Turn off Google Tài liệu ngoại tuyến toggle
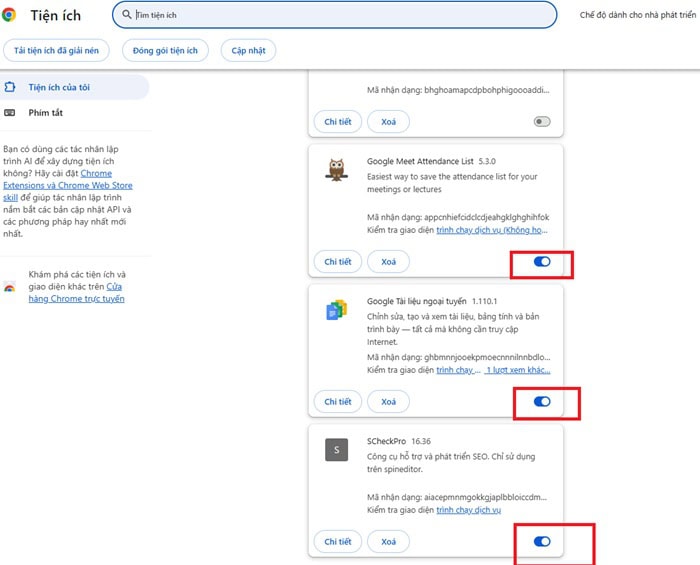The height and width of the screenshot is (565, 700). [542, 402]
